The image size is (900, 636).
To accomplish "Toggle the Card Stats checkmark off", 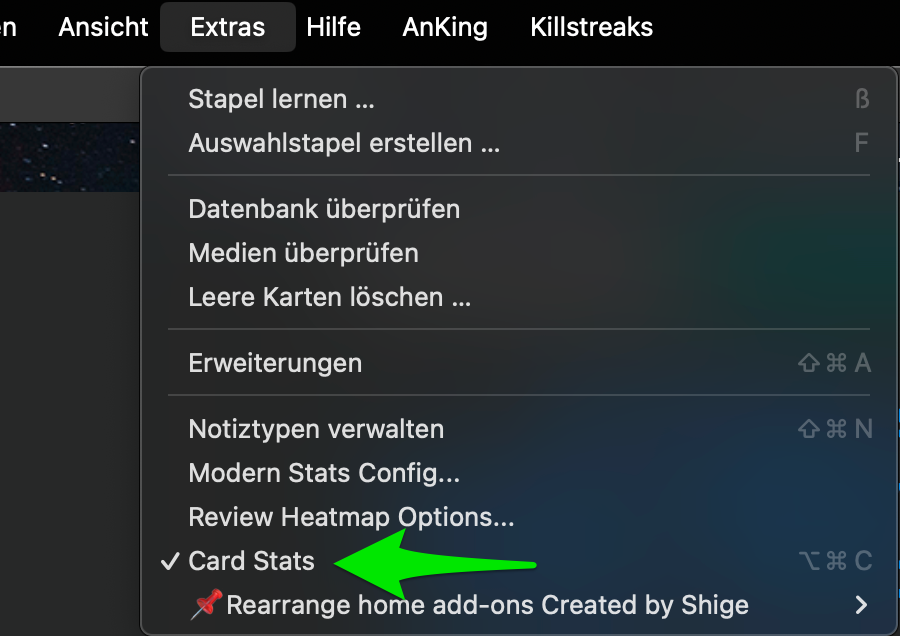I will point(170,561).
